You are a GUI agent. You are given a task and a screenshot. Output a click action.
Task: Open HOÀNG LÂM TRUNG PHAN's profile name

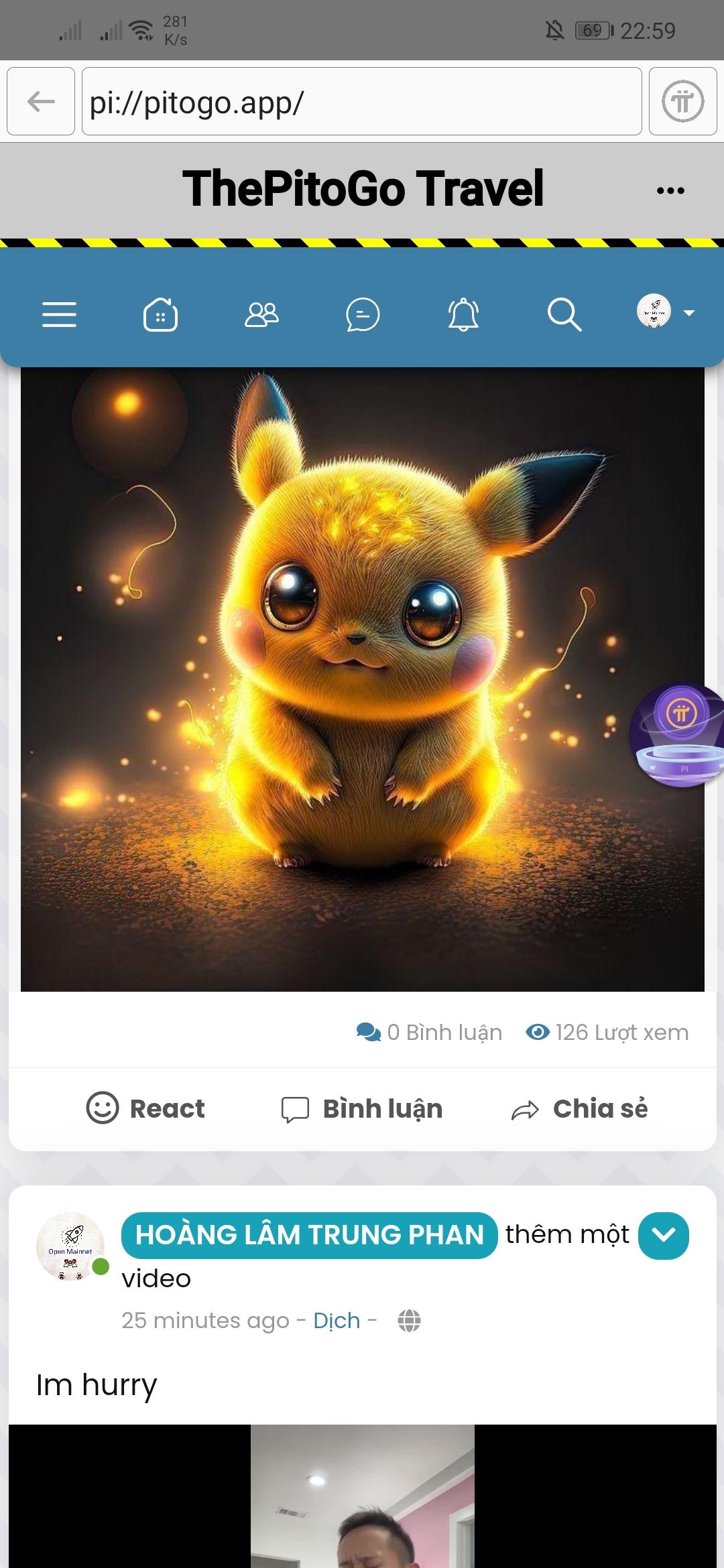[x=310, y=1235]
